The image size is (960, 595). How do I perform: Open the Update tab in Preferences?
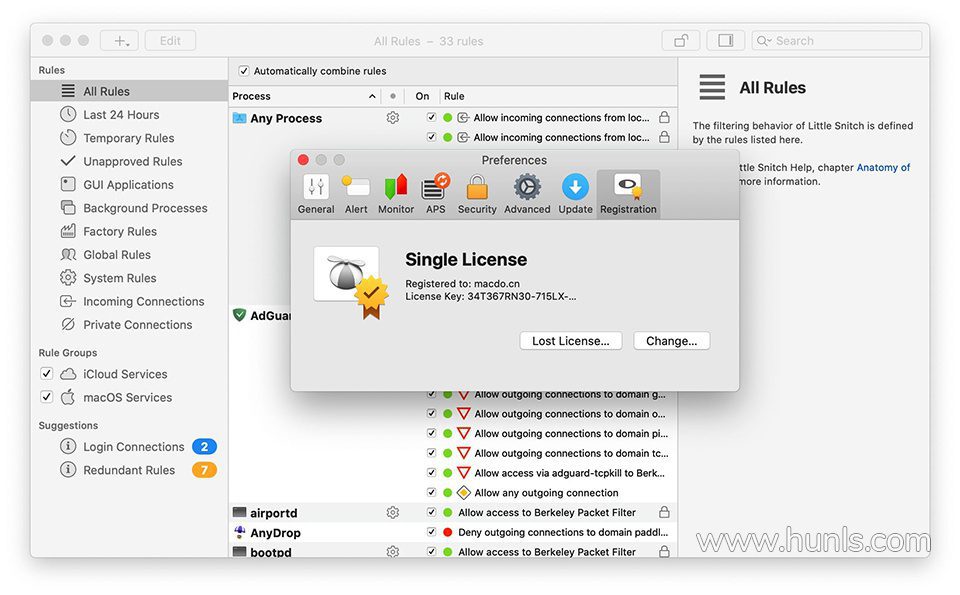tap(576, 194)
